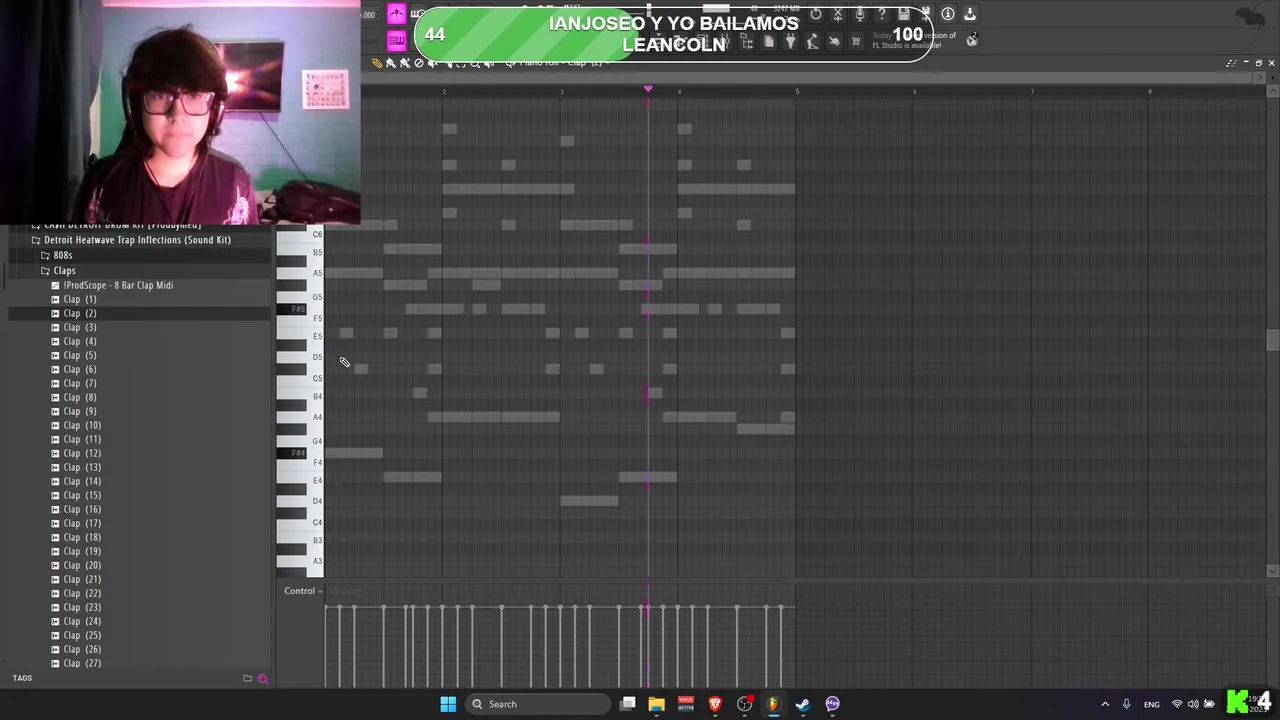Click the system tray volume icon
1280x720 pixels.
[1193, 704]
